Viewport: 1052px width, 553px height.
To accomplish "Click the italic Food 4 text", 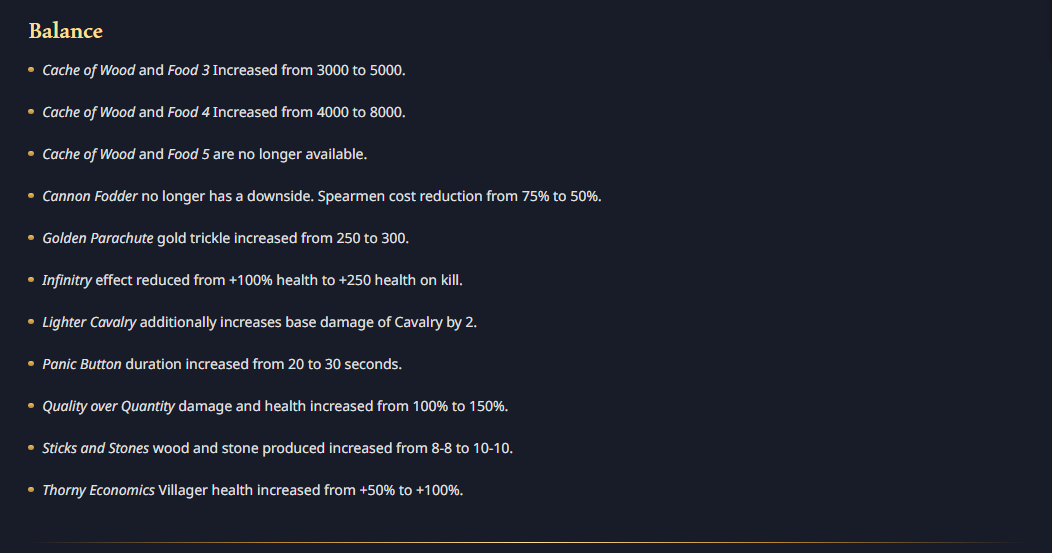I will coord(188,112).
